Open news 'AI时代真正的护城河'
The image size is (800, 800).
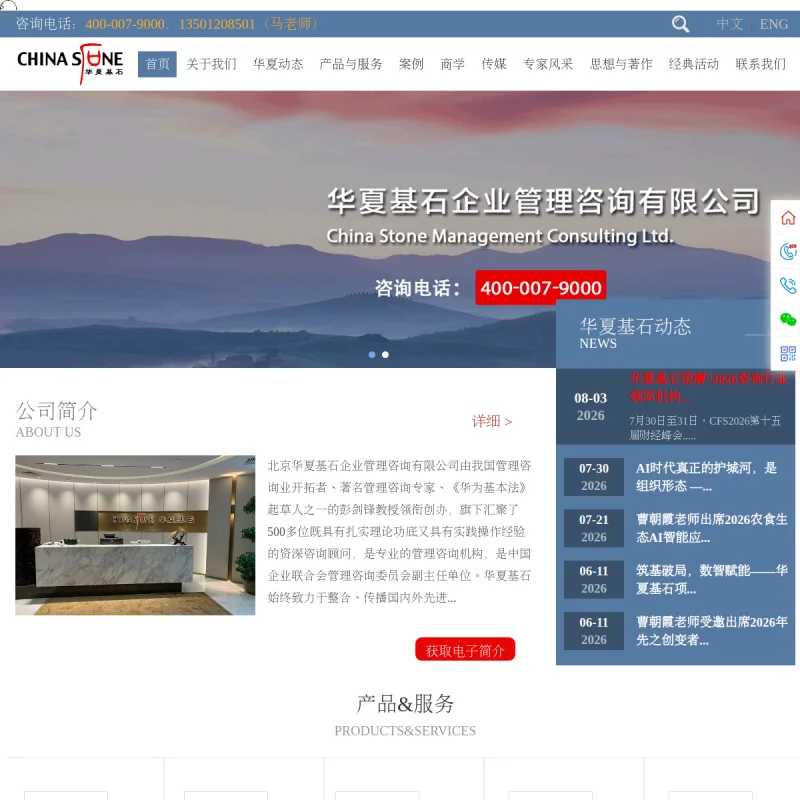point(706,477)
